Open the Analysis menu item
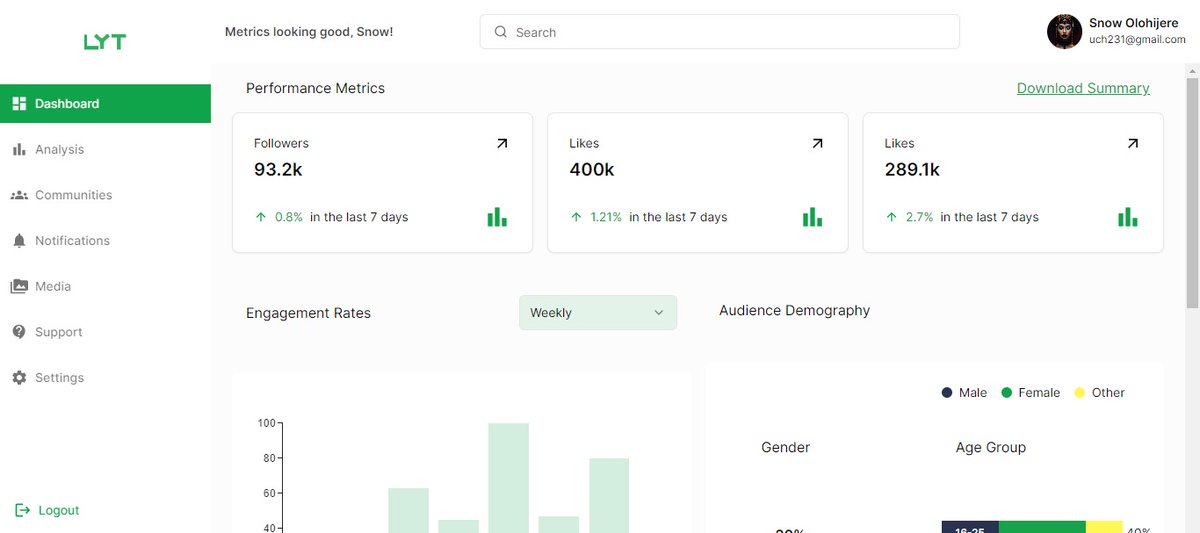 click(x=105, y=149)
